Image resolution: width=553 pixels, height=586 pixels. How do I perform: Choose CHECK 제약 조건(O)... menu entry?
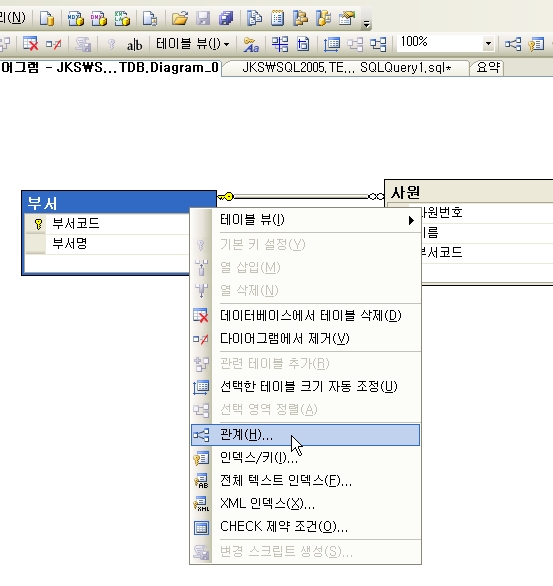pyautogui.click(x=306, y=527)
